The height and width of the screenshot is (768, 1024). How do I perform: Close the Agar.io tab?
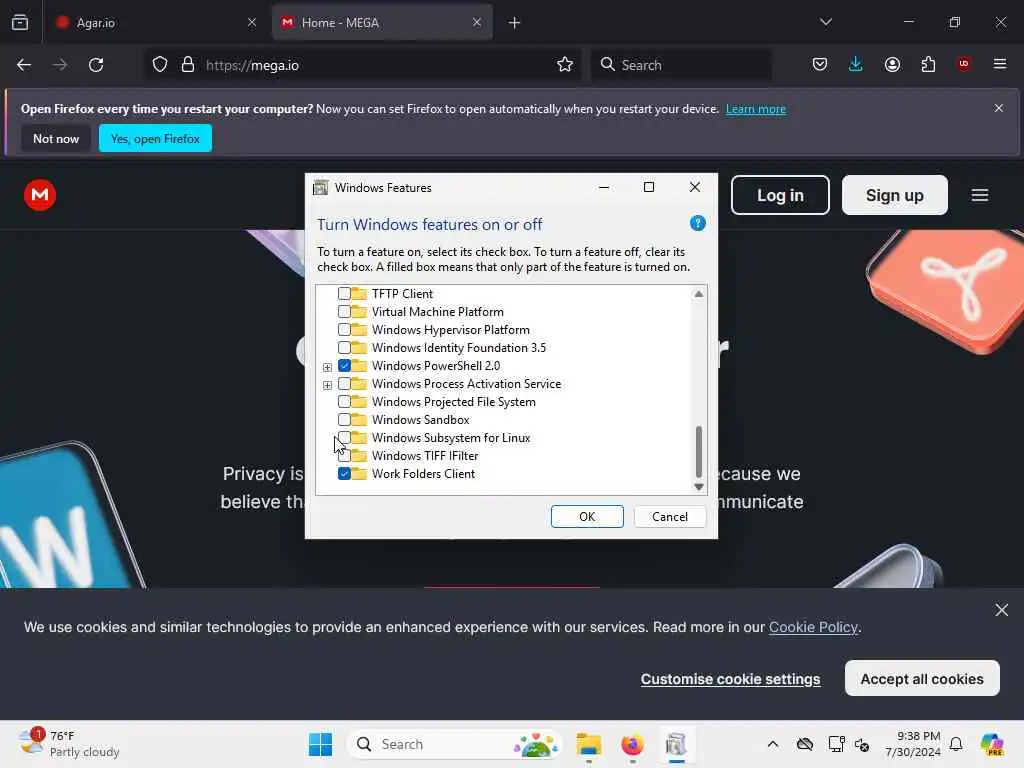[252, 22]
